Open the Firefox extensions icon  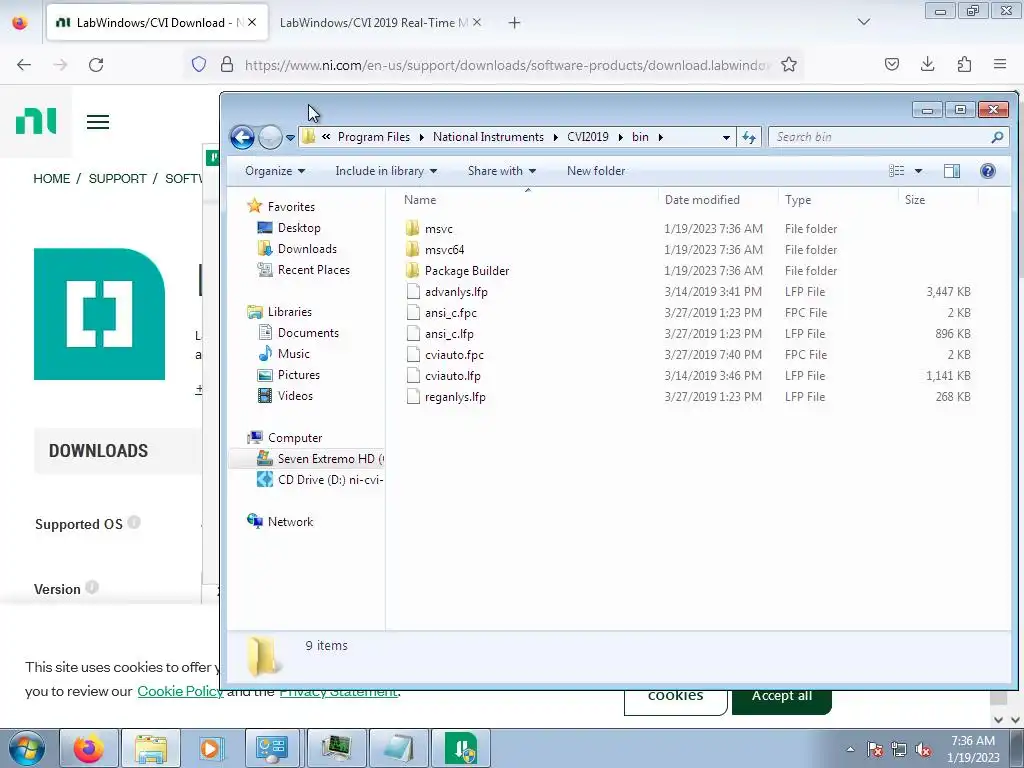[x=964, y=64]
